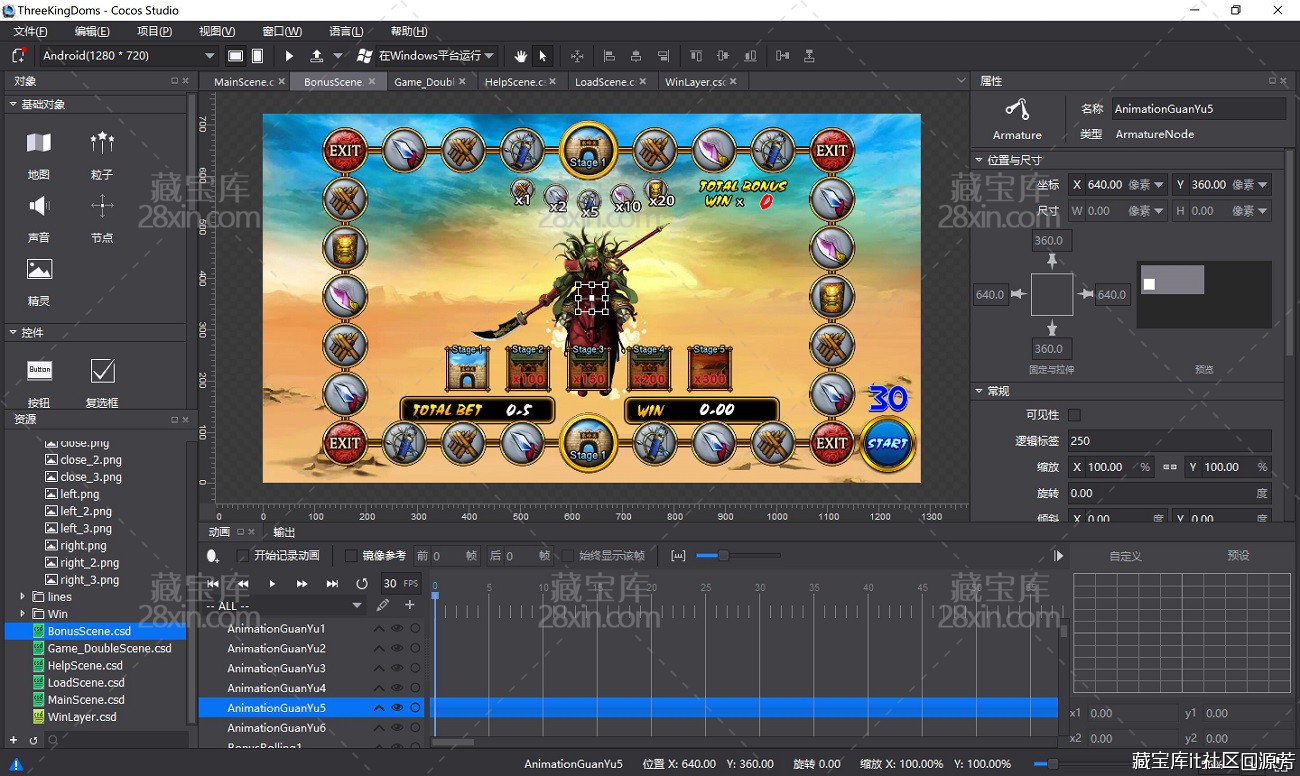Close the BonusScene tab
The image size is (1300, 776).
click(x=372, y=82)
